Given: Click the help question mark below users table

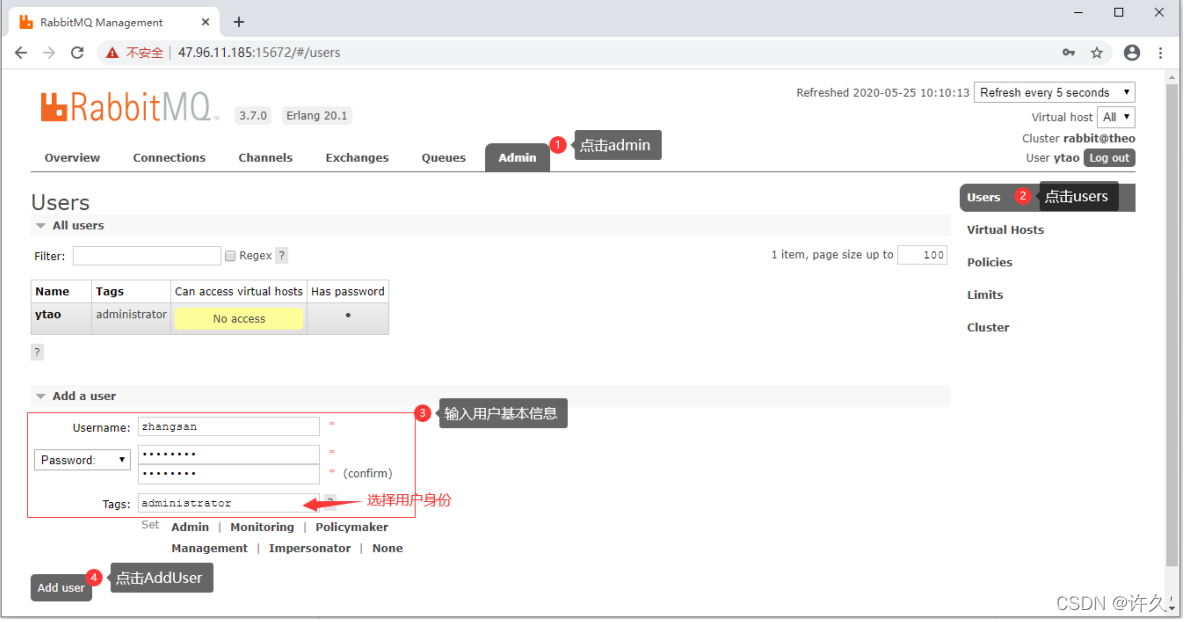Looking at the screenshot, I should click(37, 353).
